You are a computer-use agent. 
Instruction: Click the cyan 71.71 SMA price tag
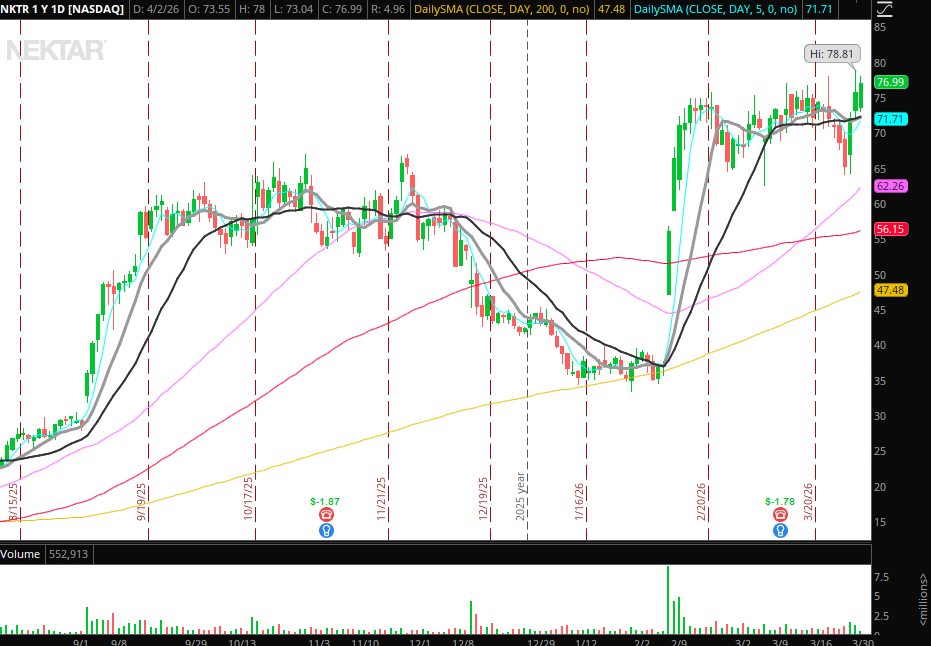coord(889,119)
